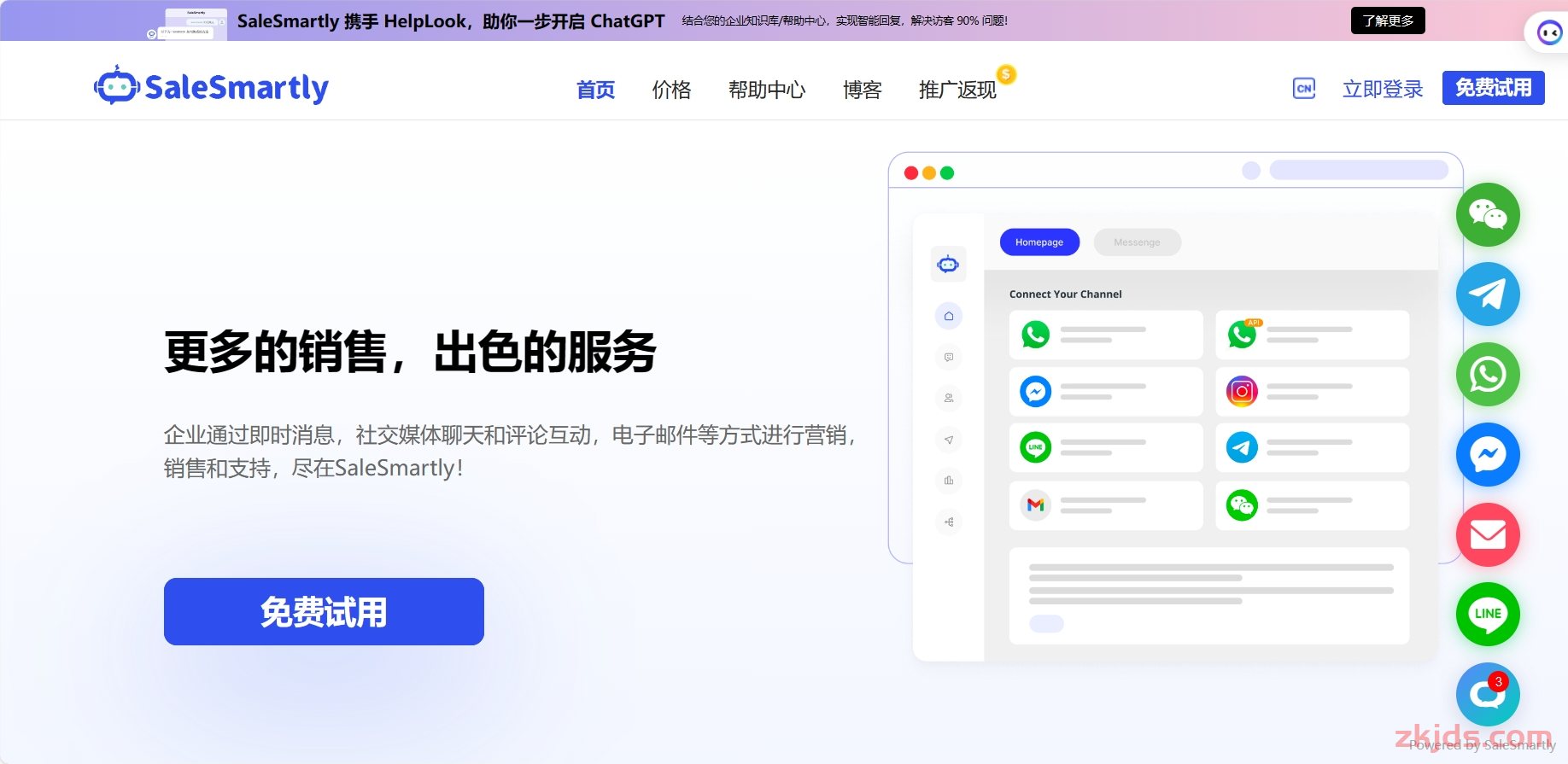Click the large 免费试用 hero button
Viewport: 1568px width, 764px height.
click(x=324, y=611)
